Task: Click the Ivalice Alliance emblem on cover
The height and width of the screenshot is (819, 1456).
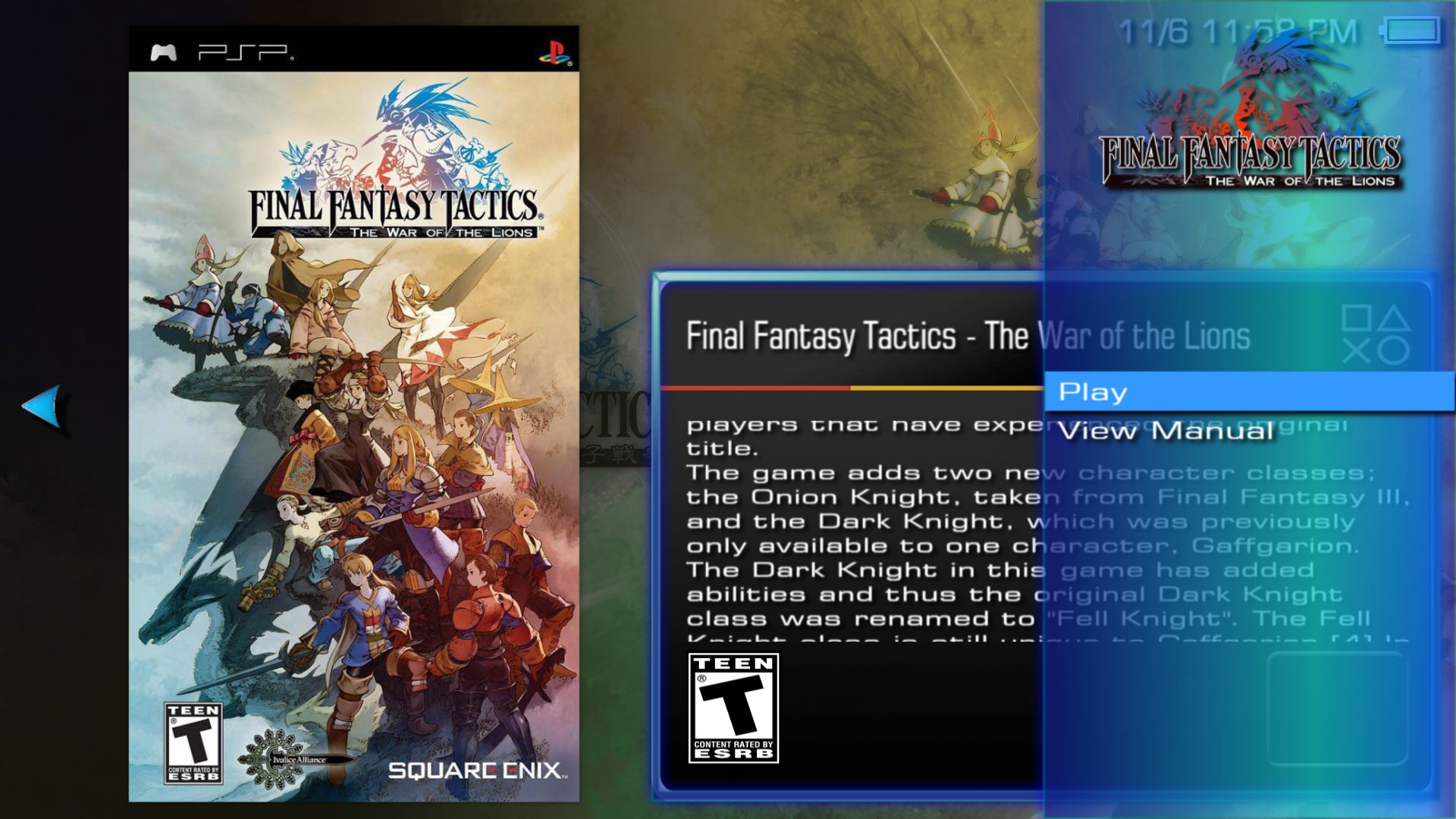Action: coord(296,758)
